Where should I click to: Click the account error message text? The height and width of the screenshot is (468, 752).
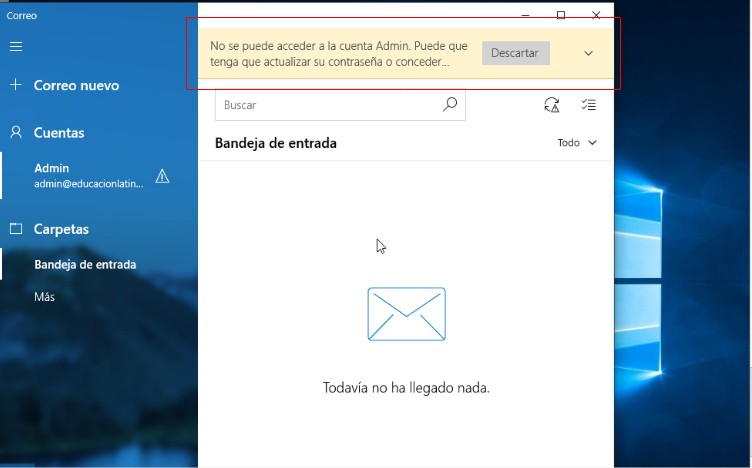click(339, 54)
